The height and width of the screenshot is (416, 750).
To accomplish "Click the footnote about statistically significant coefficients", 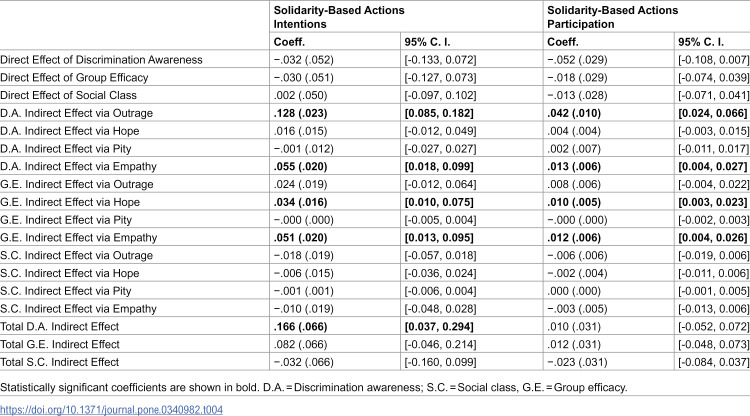I will 314,387.
